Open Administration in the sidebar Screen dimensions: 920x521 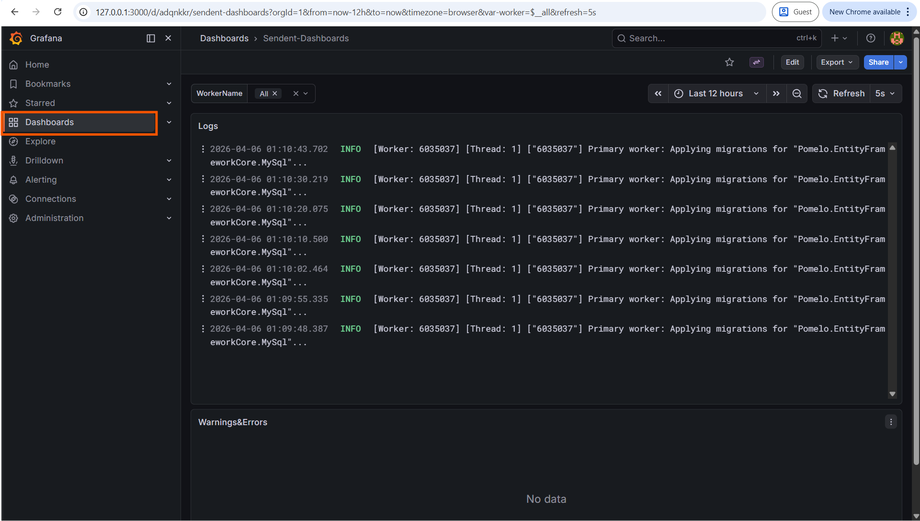tap(54, 218)
